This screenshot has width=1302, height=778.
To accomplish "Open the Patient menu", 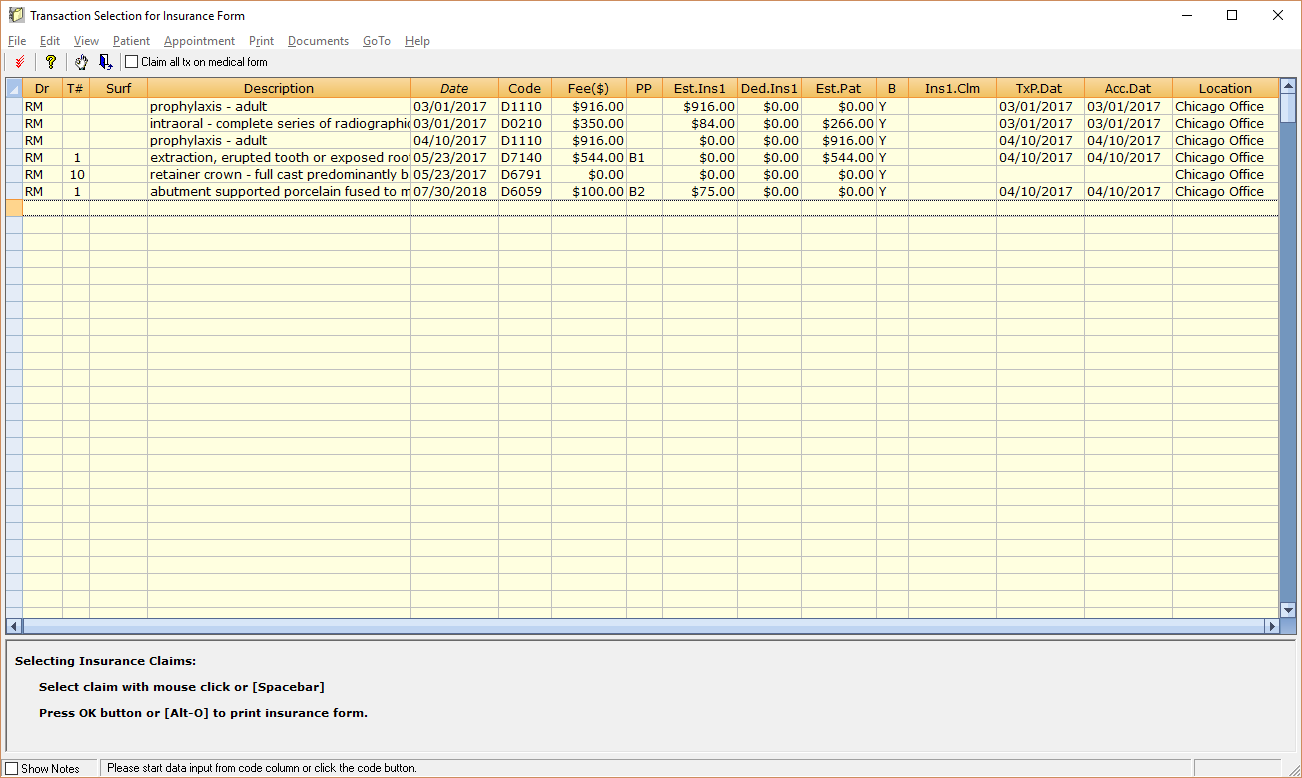I will 131,41.
